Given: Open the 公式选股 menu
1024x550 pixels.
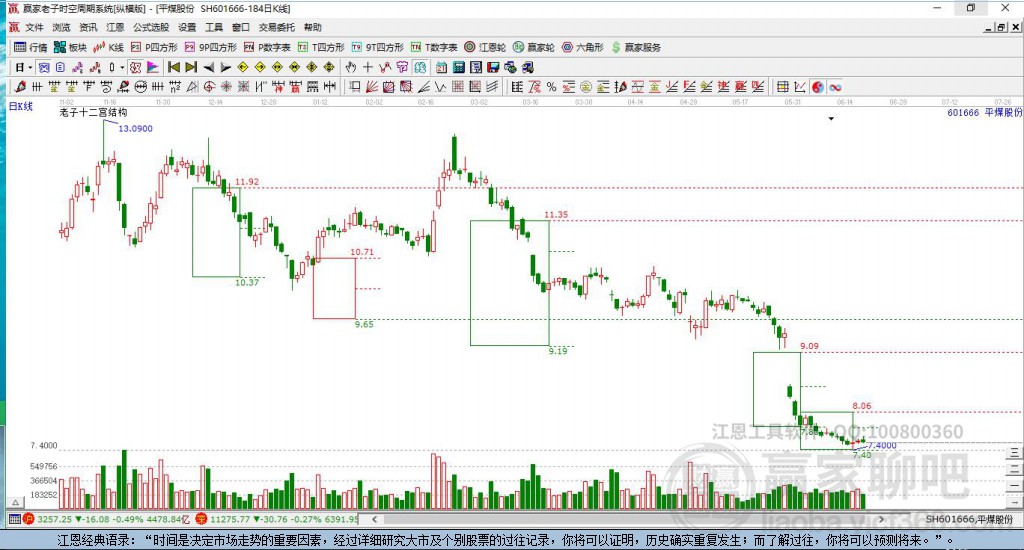Looking at the screenshot, I should (151, 27).
